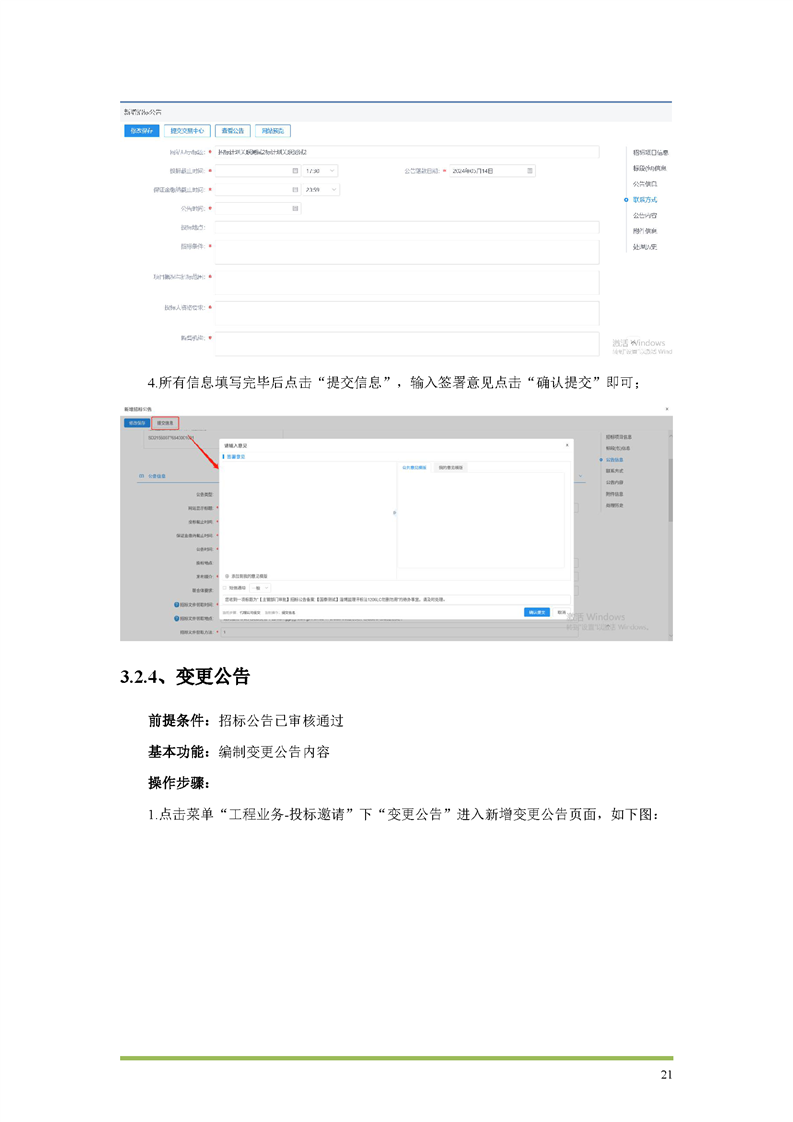793x1122 pixels.
Task: Switch to the 我的意见模板 tab
Action: coord(451,467)
